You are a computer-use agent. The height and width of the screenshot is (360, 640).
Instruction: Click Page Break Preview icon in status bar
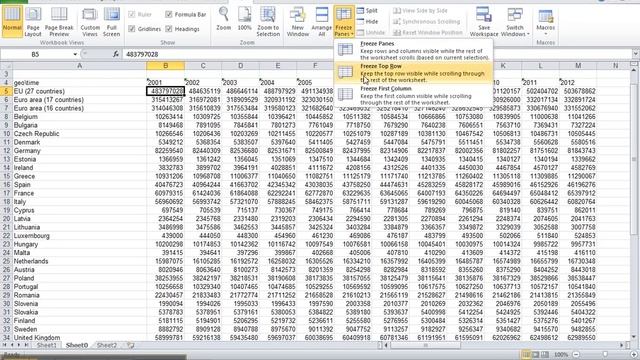coord(544,354)
